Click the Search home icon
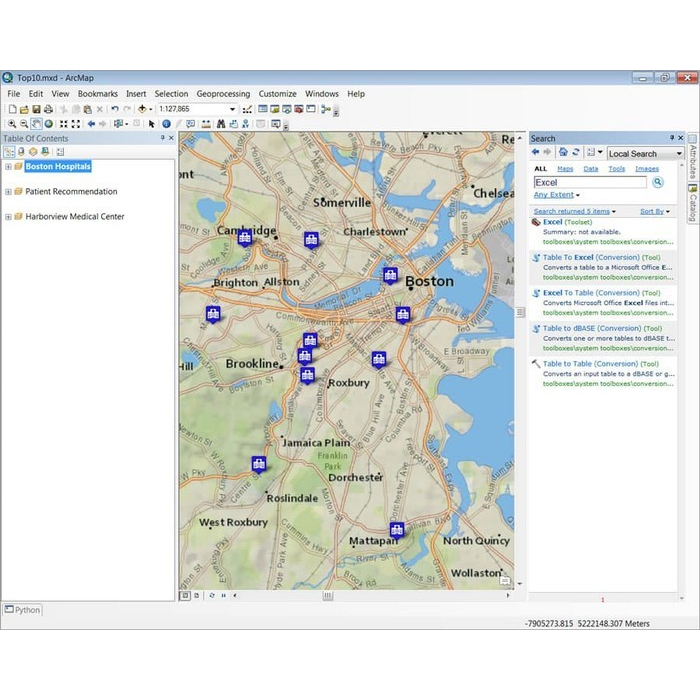Image resolution: width=700 pixels, height=700 pixels. [x=563, y=153]
